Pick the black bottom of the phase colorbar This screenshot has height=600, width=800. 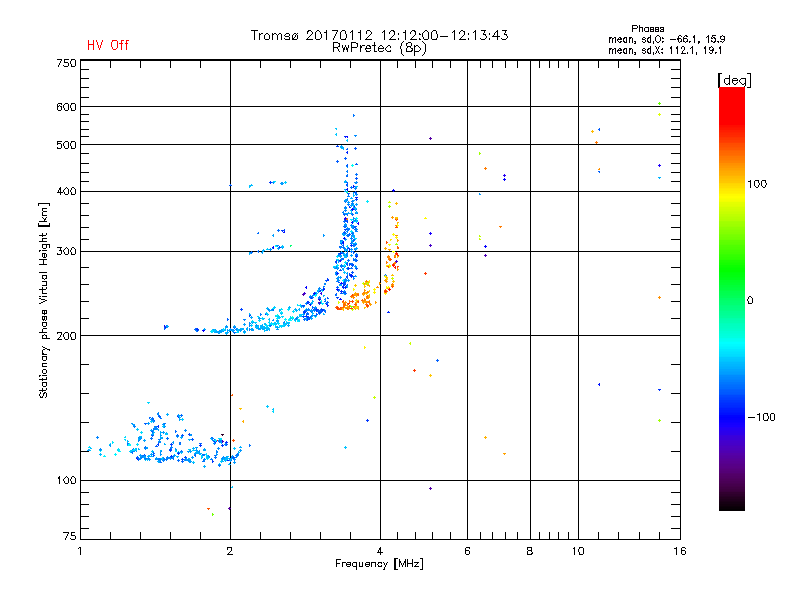732,503
